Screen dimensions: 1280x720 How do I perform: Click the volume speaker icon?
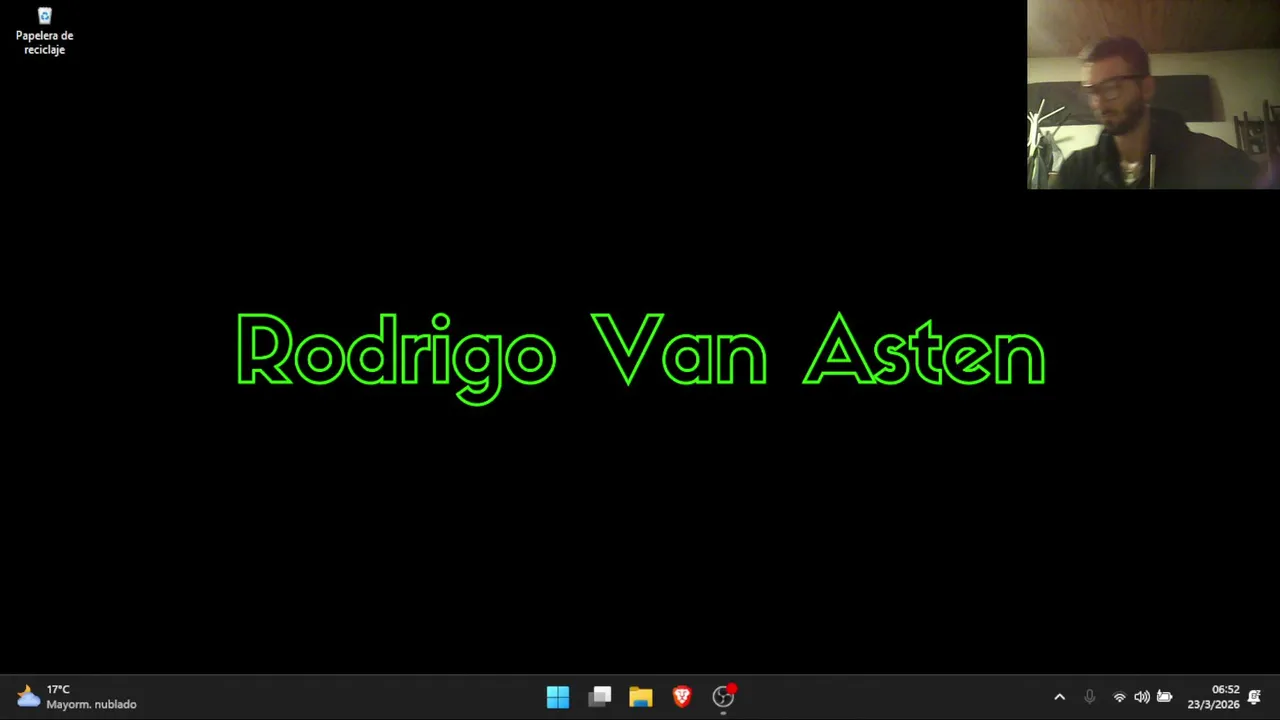pos(1141,697)
